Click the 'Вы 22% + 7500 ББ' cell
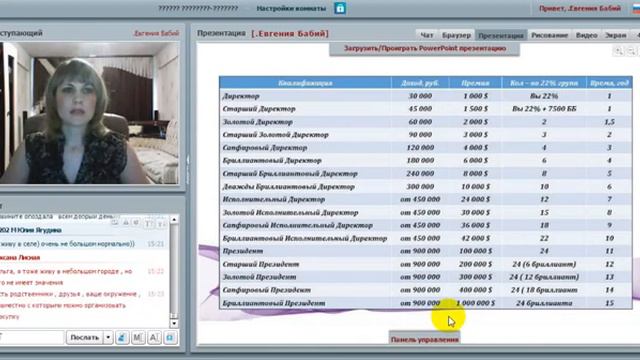 (x=544, y=109)
